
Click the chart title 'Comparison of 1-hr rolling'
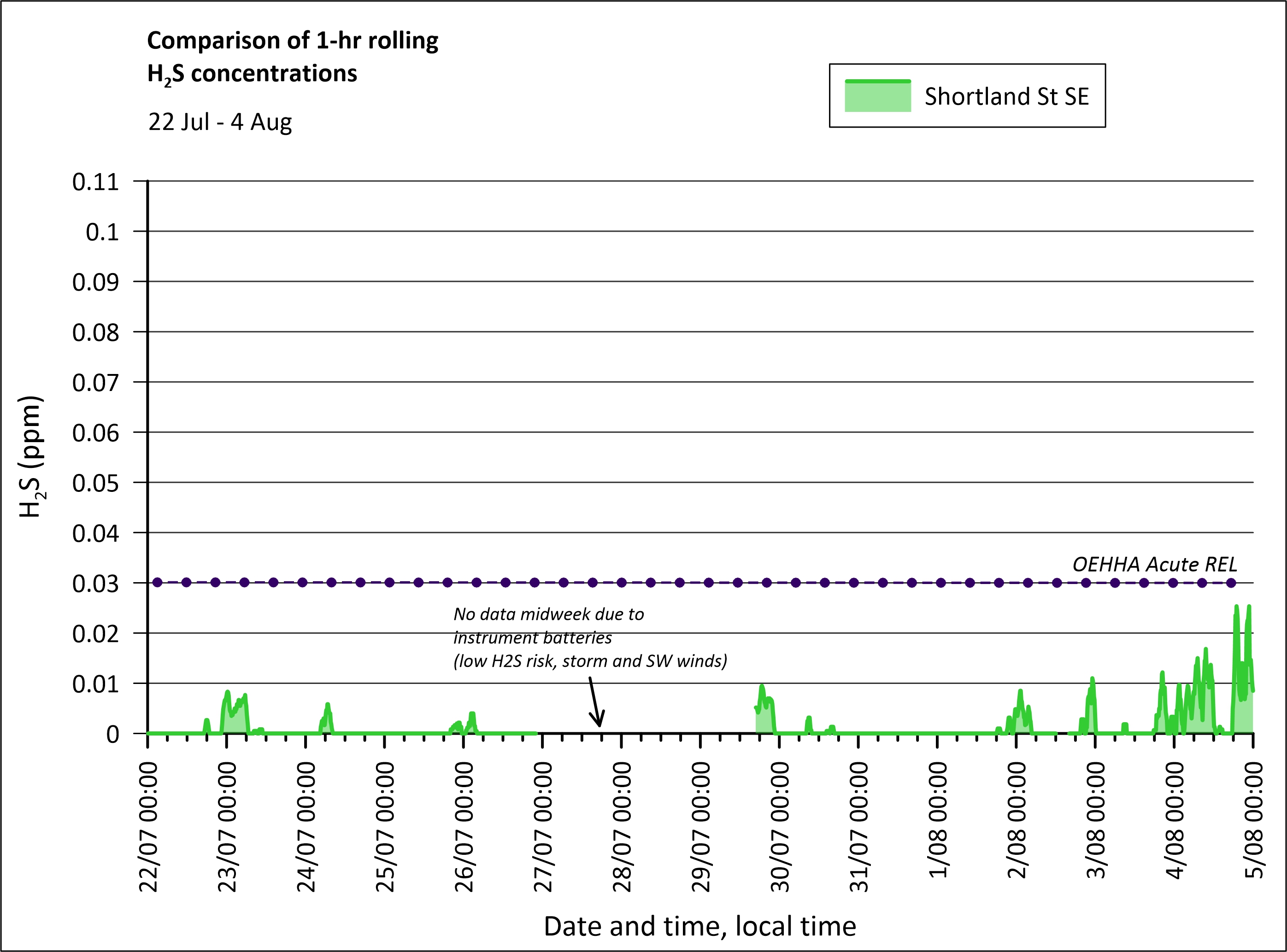pyautogui.click(x=292, y=41)
